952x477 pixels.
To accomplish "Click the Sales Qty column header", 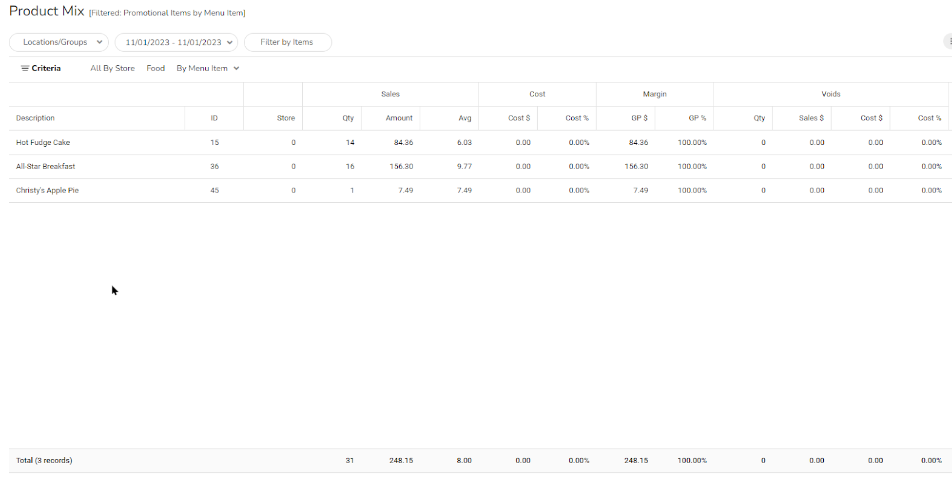I will pos(348,118).
